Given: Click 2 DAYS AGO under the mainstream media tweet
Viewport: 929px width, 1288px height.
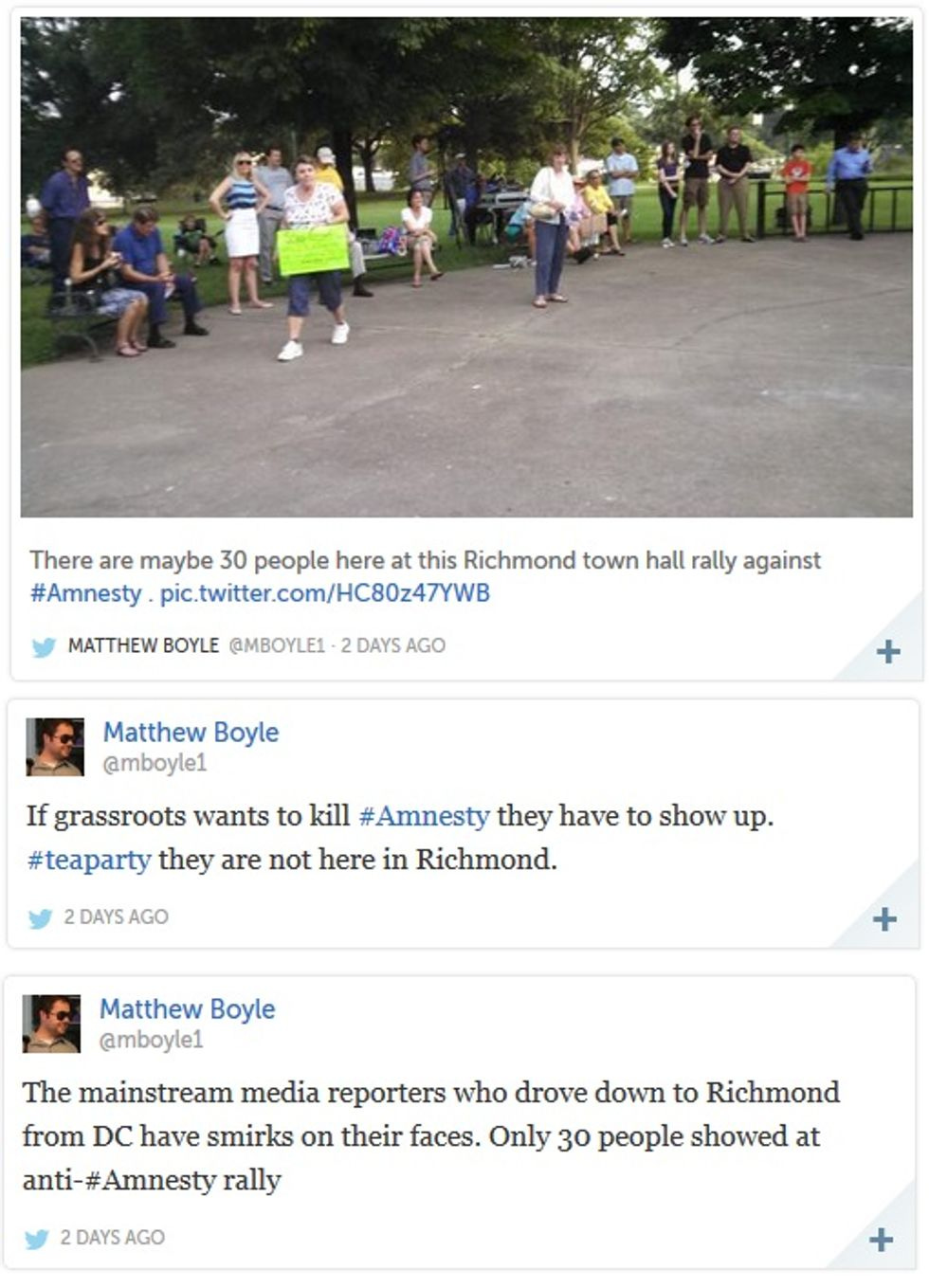Looking at the screenshot, I should (x=113, y=1237).
